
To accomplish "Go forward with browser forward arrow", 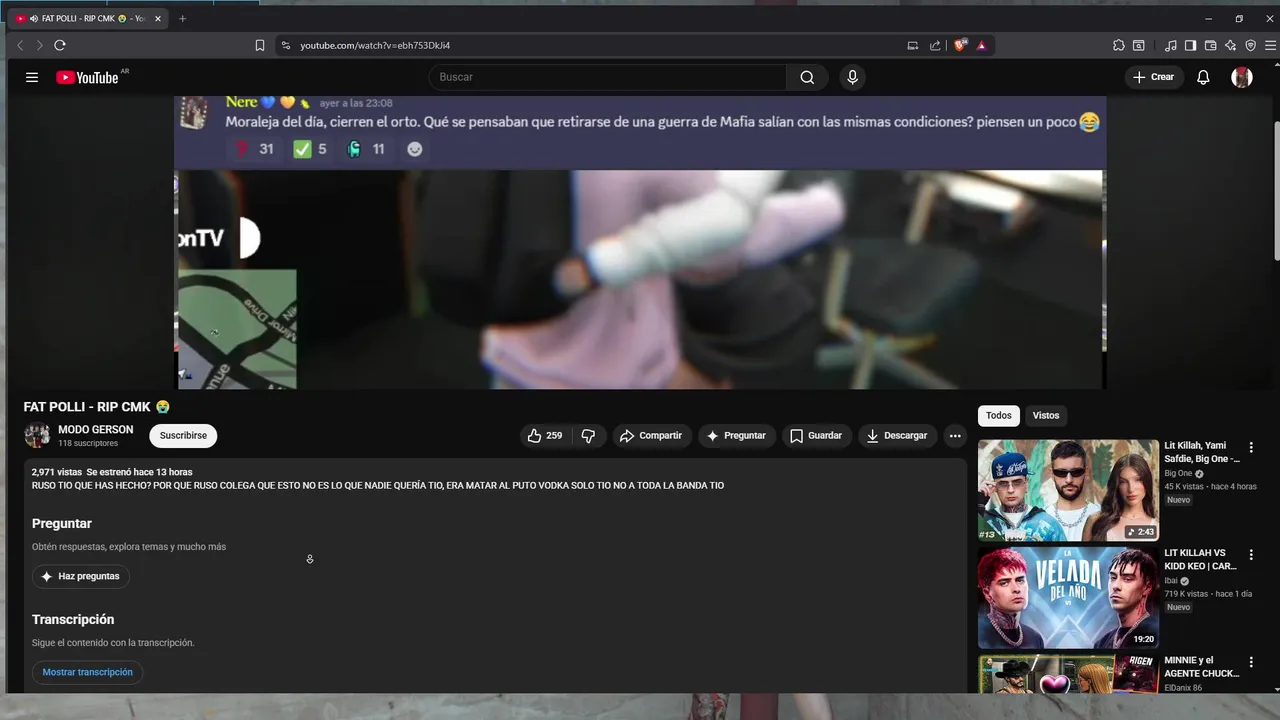I will pyautogui.click(x=39, y=45).
